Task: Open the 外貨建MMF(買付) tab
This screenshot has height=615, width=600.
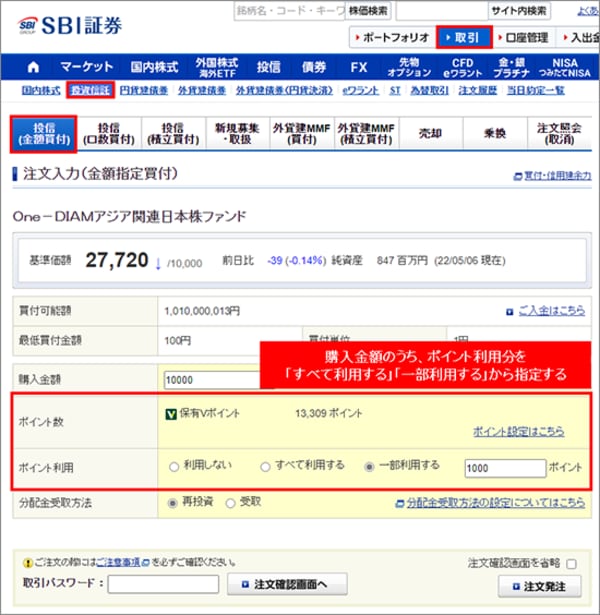Action: click(x=302, y=134)
